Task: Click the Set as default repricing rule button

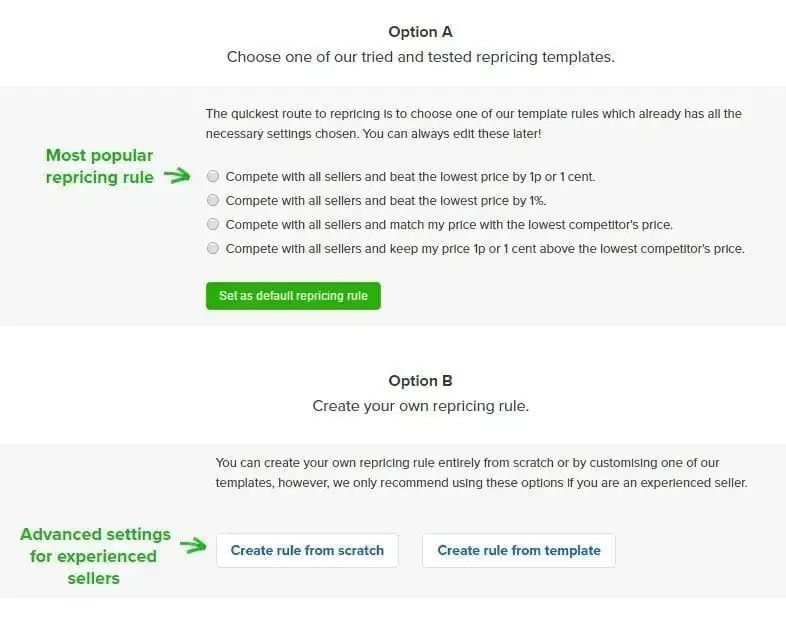Action: pos(293,296)
